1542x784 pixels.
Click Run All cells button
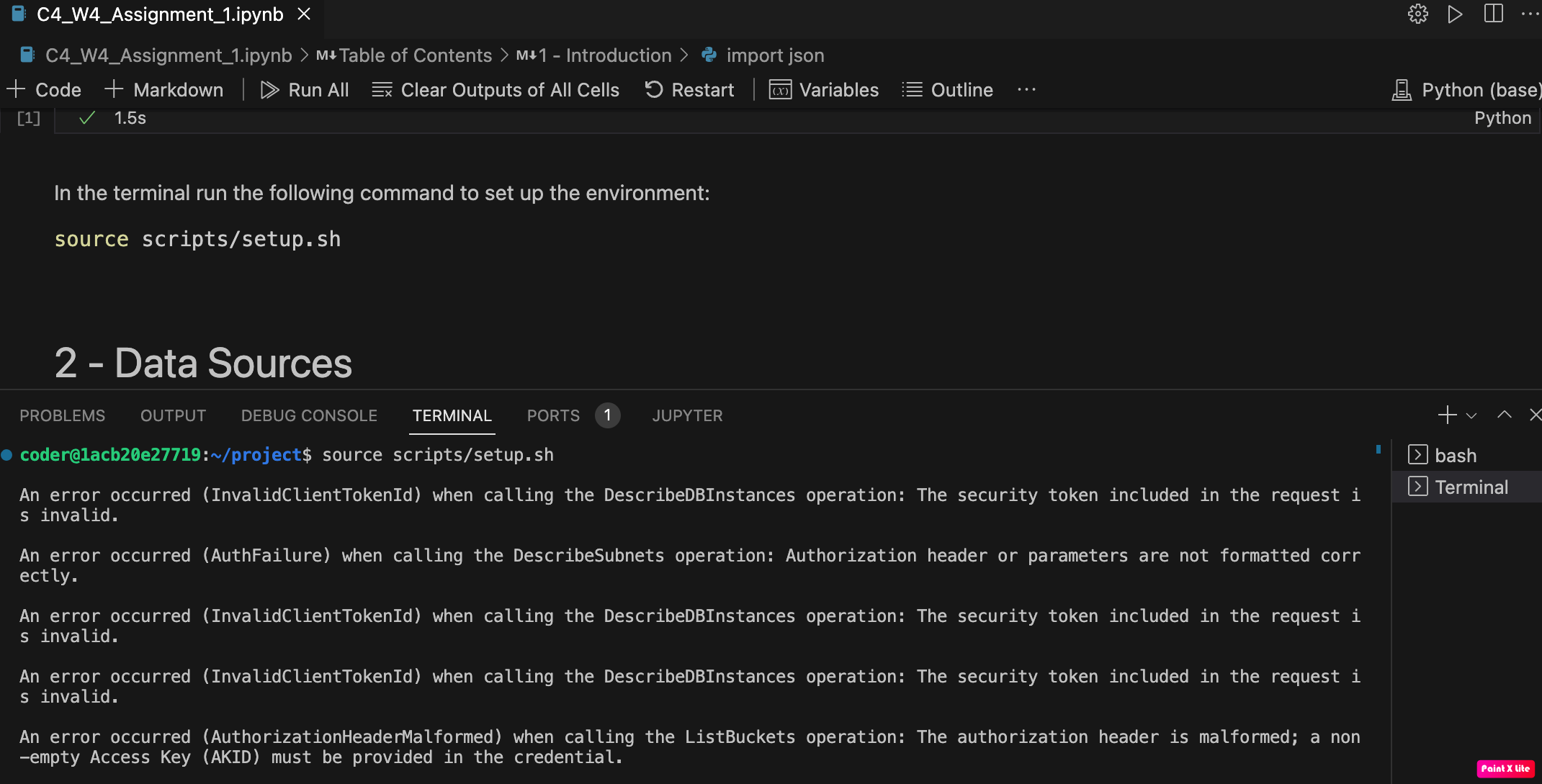[x=305, y=90]
